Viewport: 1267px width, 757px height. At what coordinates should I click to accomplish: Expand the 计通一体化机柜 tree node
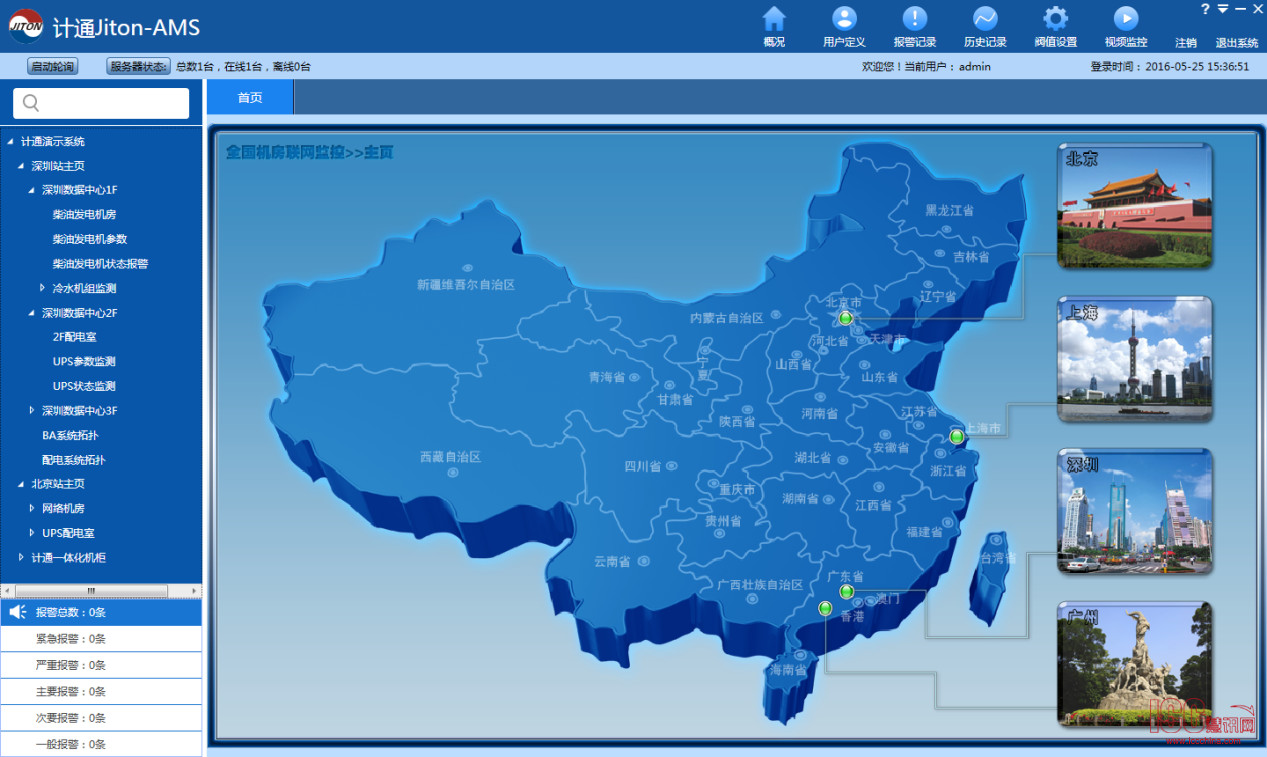(x=21, y=557)
